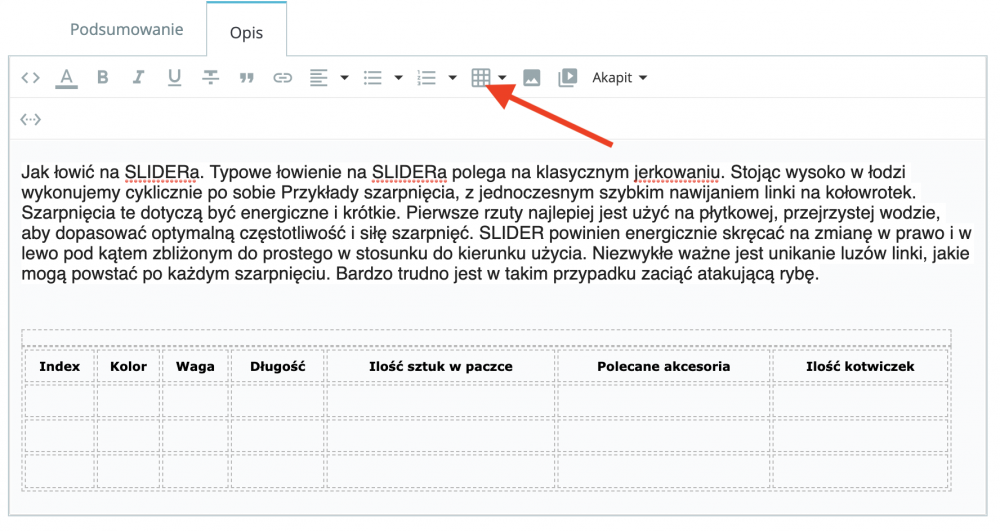Image resolution: width=1000 pixels, height=531 pixels.
Task: Toggle italic formatting
Action: click(x=138, y=78)
